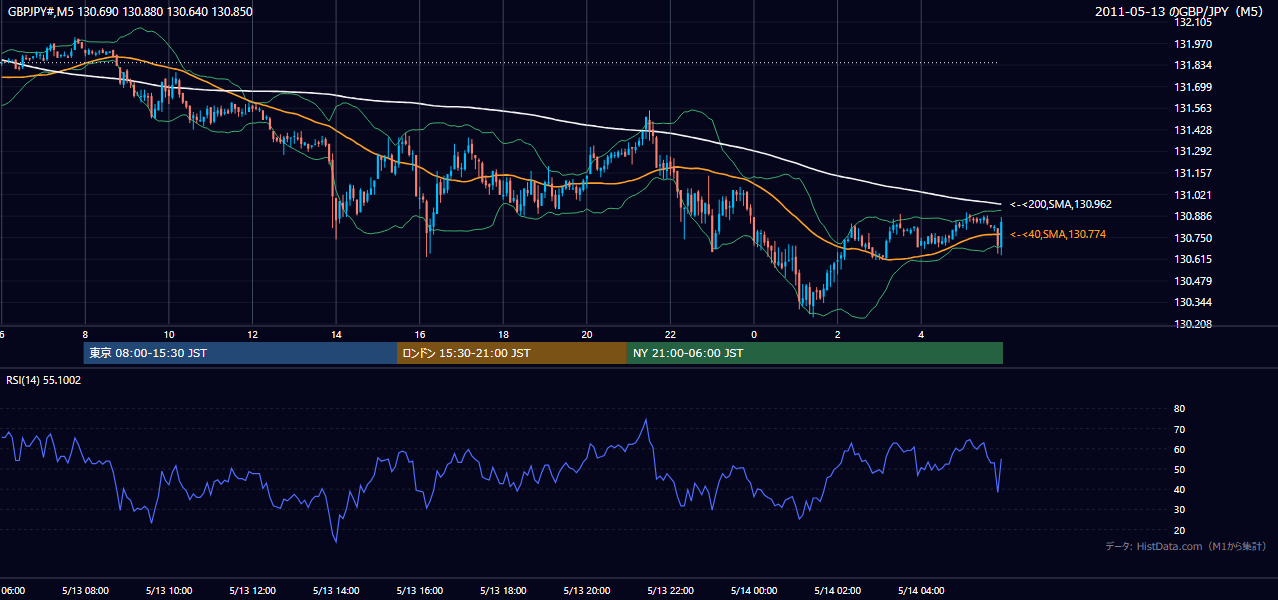Viewport: 1278px width, 600px height.
Task: Click the RSI(14) 55.1002 indicator label
Action: pos(44,380)
